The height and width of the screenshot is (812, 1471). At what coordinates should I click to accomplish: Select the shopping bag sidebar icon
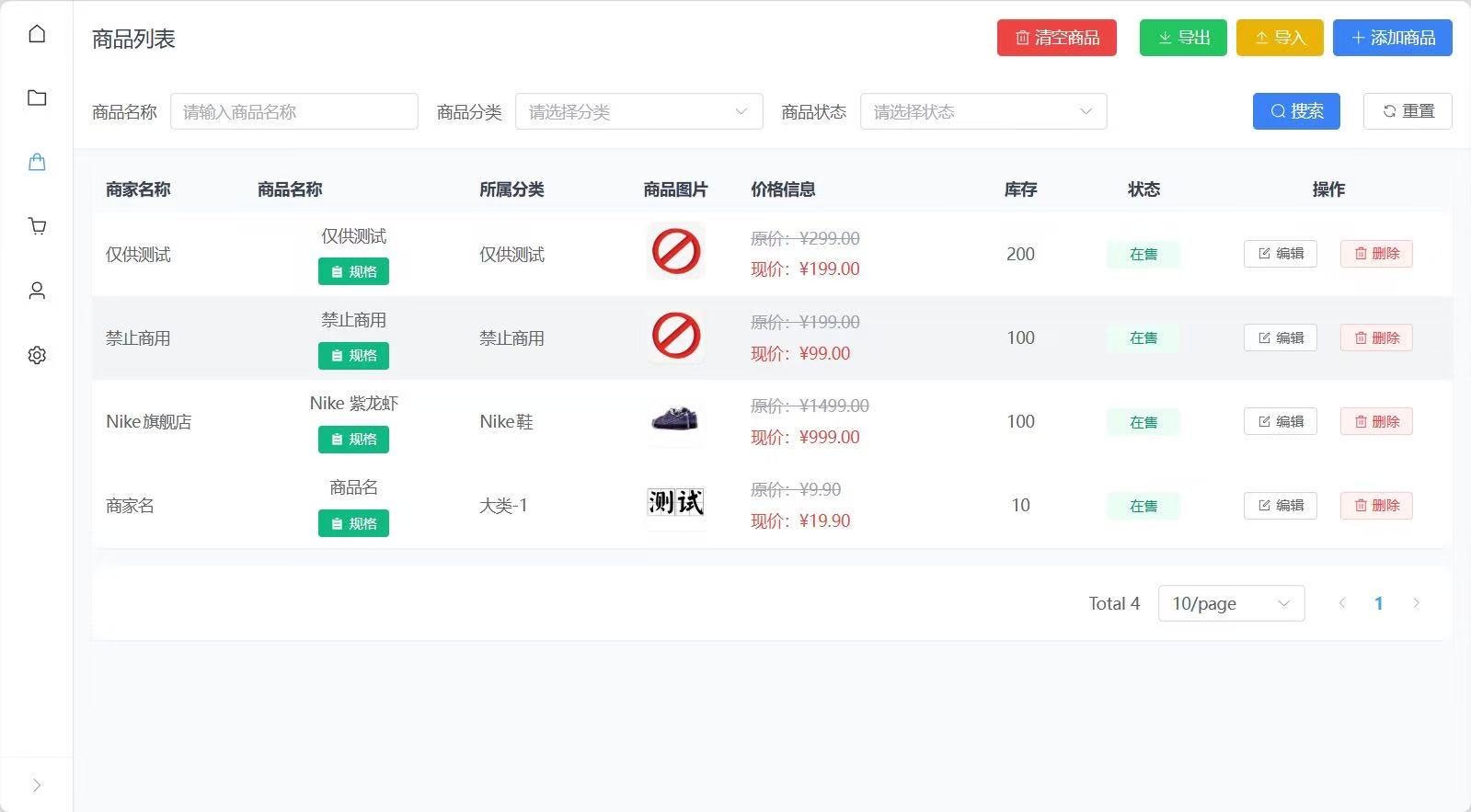(x=37, y=162)
